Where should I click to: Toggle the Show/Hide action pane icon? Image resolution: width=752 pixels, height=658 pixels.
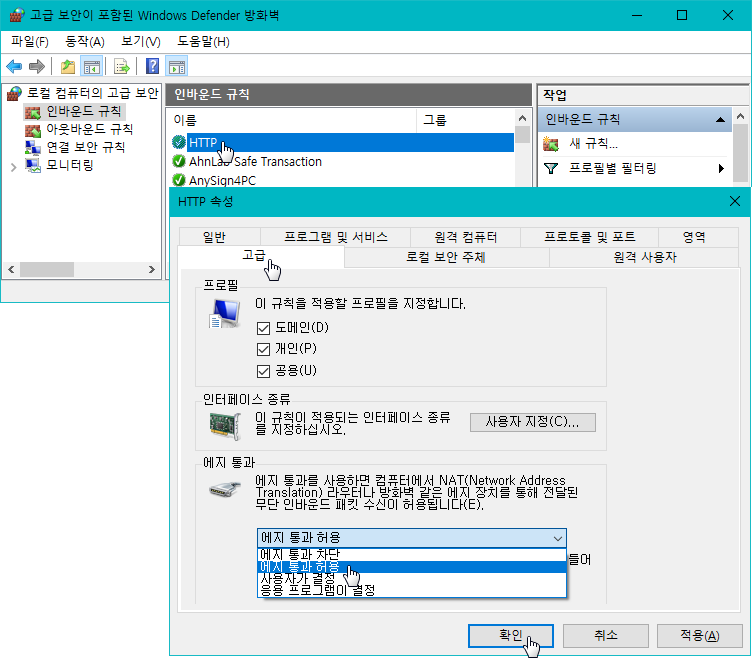click(x=176, y=66)
